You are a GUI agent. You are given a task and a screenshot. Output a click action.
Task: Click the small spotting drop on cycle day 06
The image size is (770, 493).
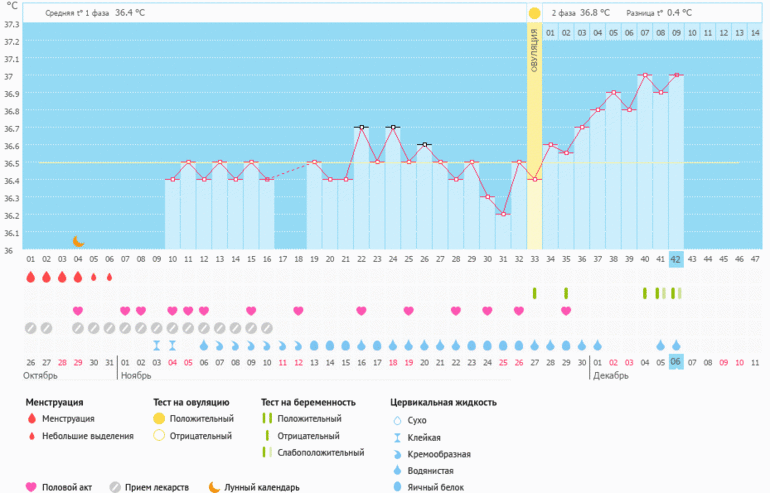click(110, 277)
